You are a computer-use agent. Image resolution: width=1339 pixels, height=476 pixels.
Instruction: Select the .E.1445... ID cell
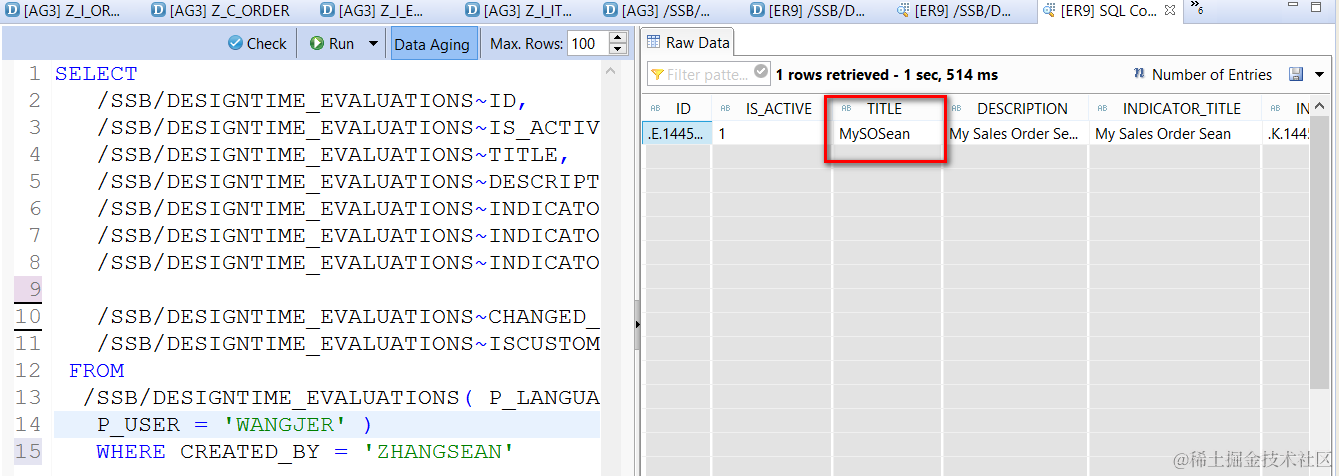click(676, 133)
